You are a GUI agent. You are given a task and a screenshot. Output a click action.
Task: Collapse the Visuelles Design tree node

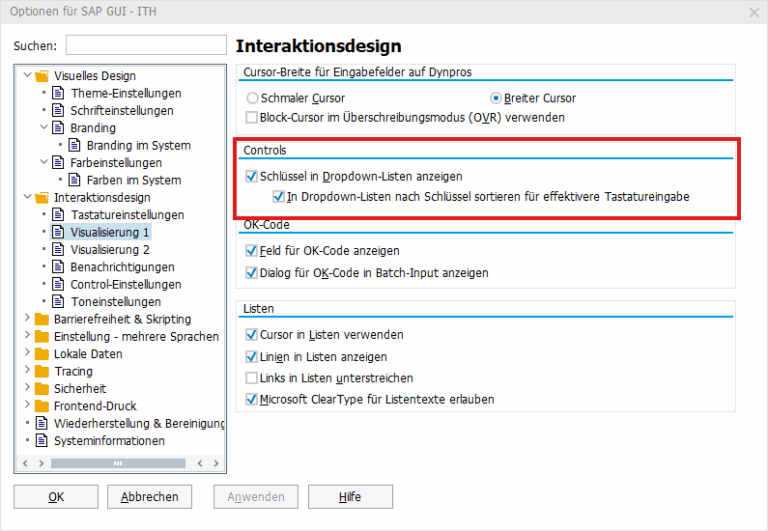27,75
